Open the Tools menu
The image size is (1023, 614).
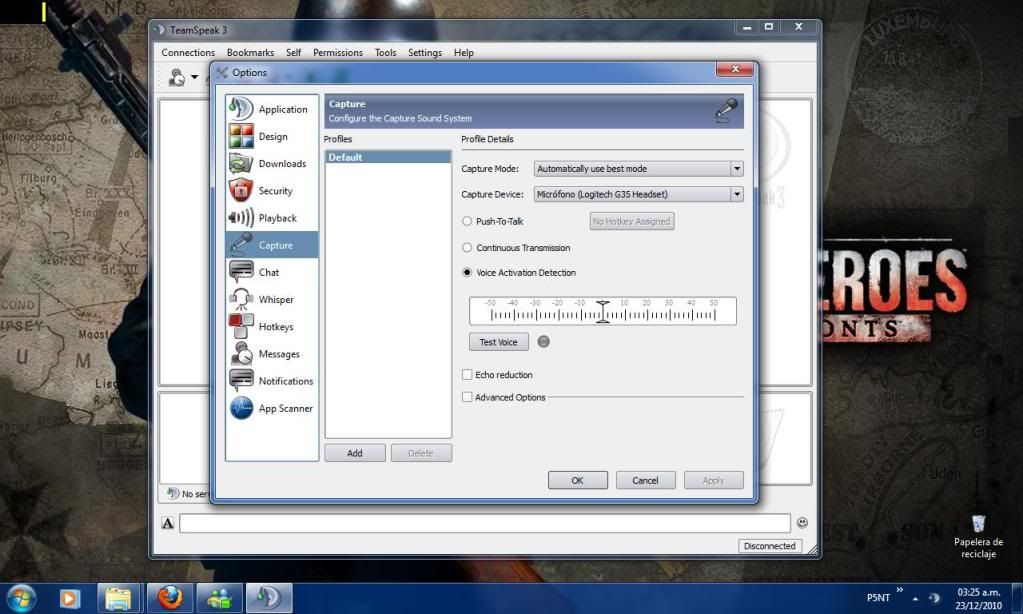point(385,52)
